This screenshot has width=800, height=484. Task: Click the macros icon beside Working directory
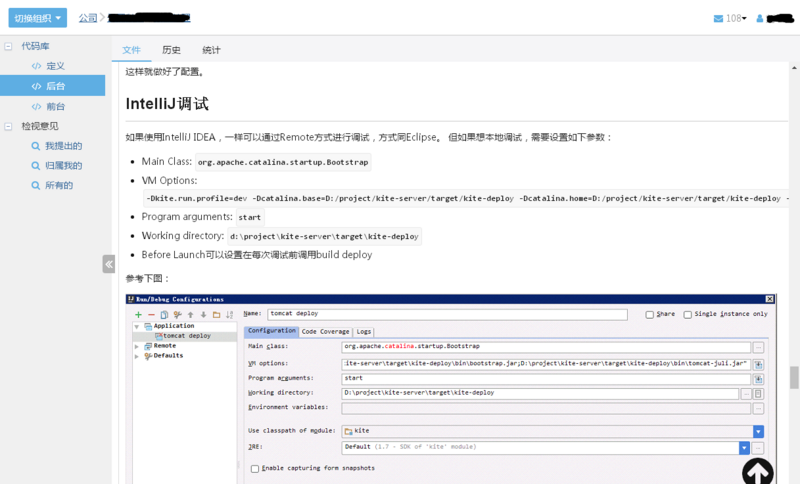click(x=759, y=394)
